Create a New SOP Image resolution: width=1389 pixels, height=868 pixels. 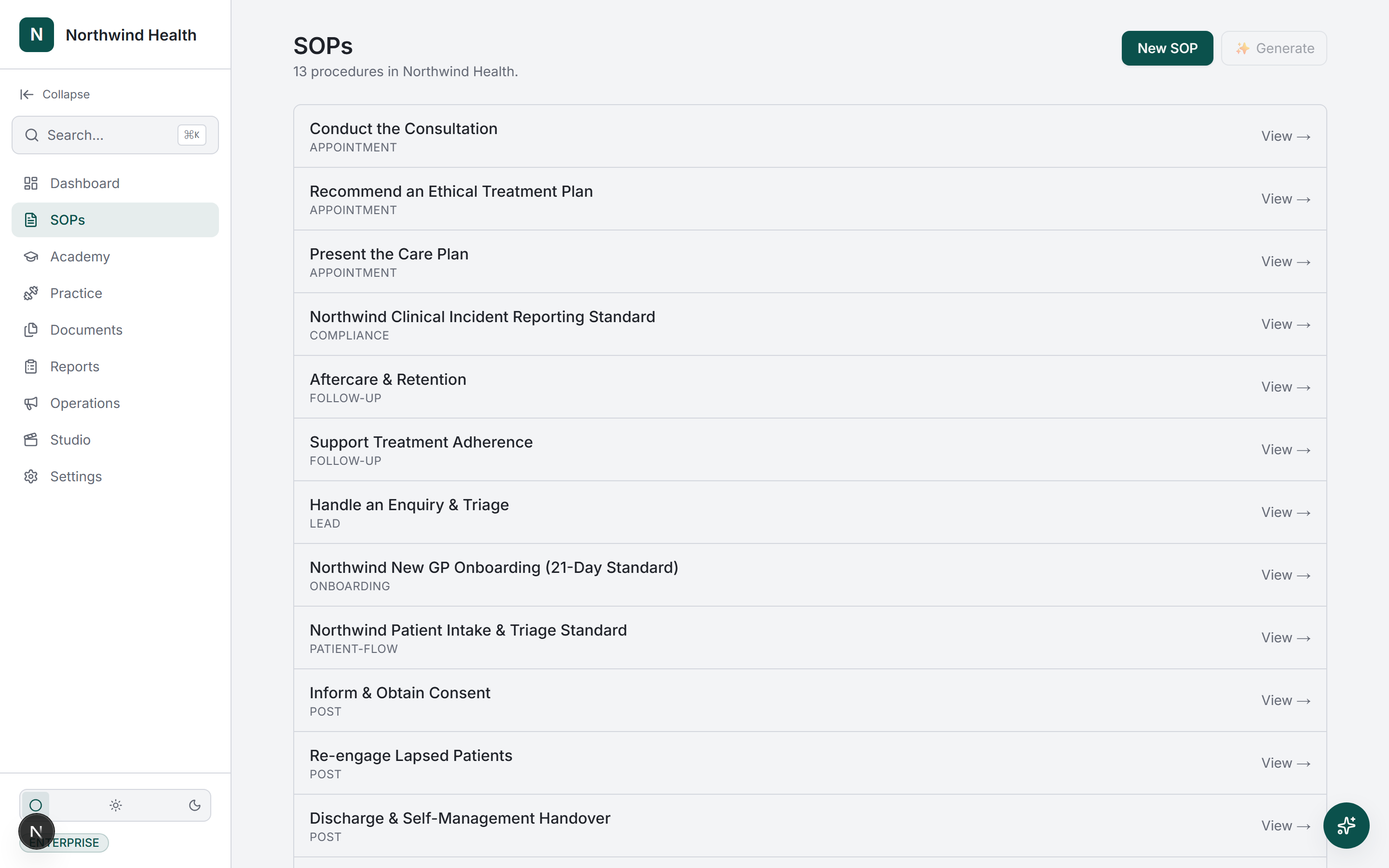(x=1167, y=48)
